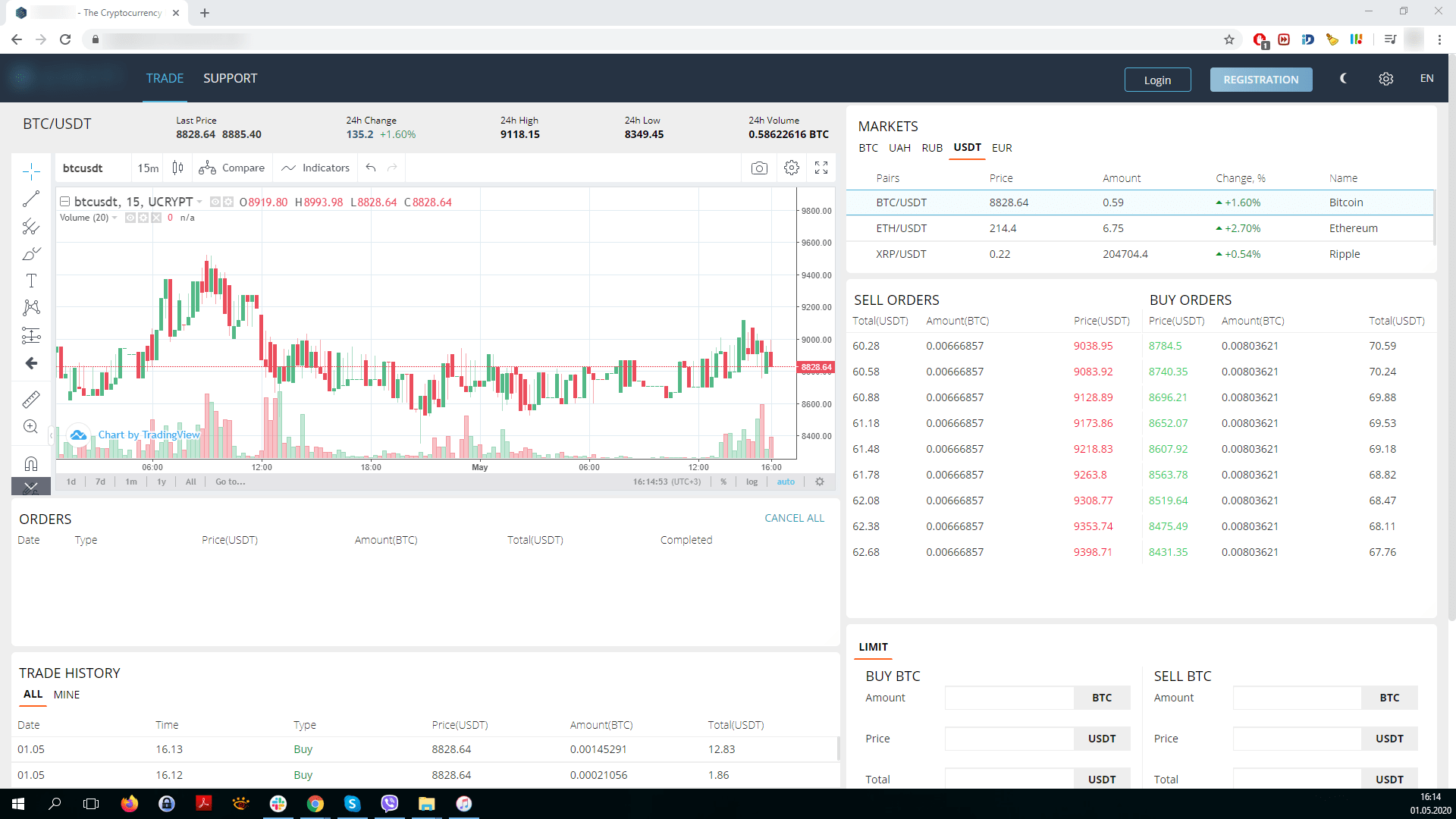Open the Indicators menu

click(315, 168)
